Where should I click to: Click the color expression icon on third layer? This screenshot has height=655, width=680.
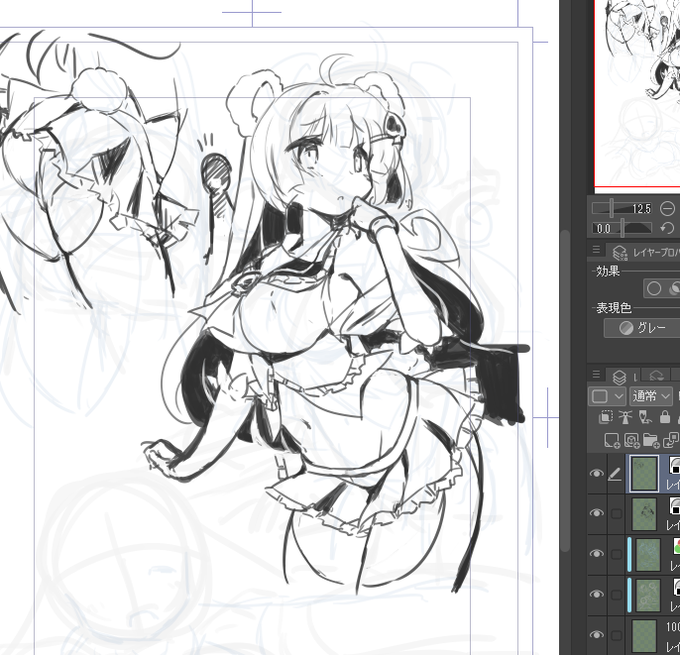(x=676, y=546)
